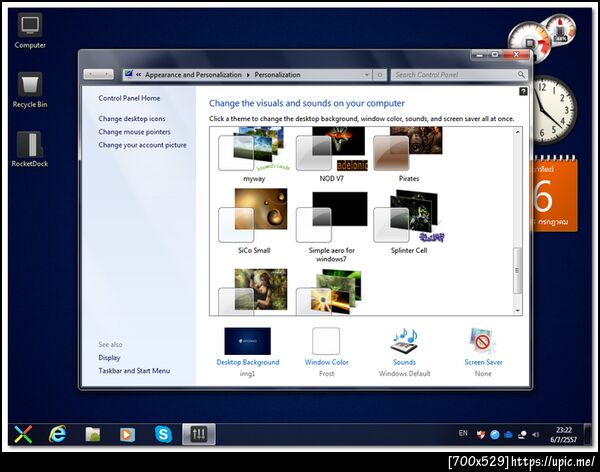This screenshot has width=600, height=472.
Task: Select the NOD V7 theme
Action: (x=332, y=154)
